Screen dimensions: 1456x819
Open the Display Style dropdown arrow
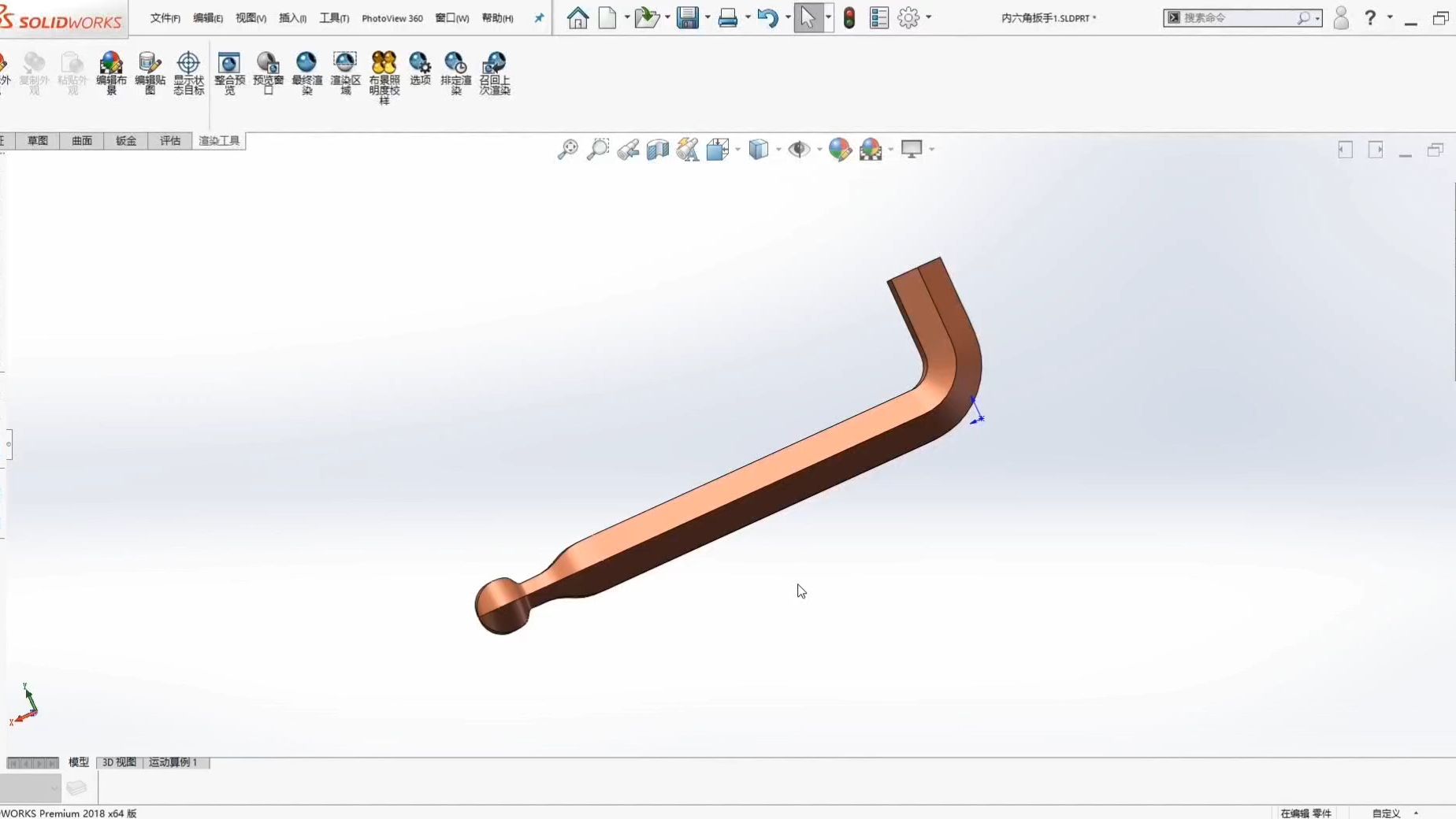coord(778,150)
